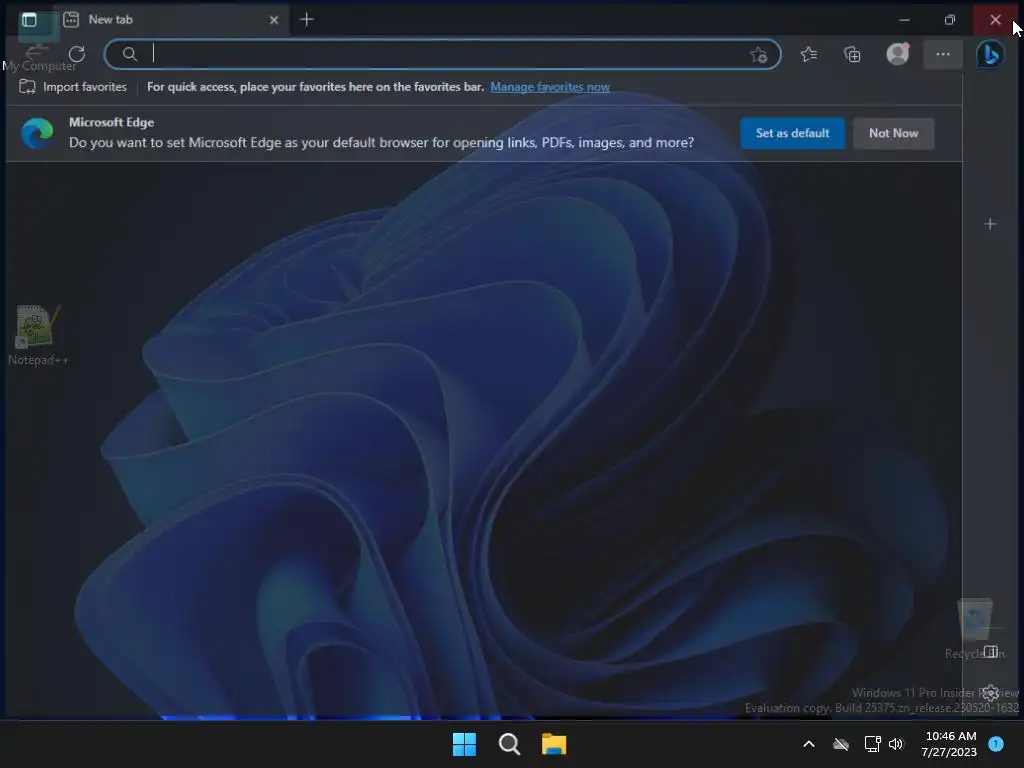Image resolution: width=1024 pixels, height=768 pixels.
Task: Click the search magnifier in address bar
Action: (x=130, y=54)
